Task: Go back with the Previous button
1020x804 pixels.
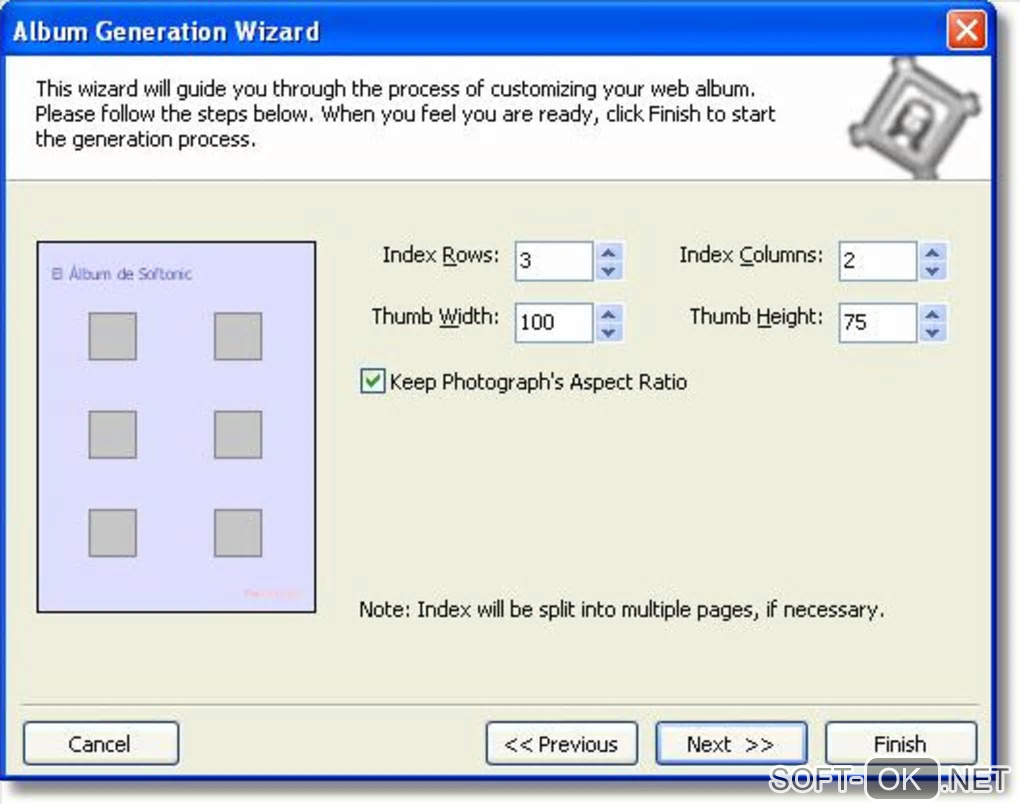Action: (561, 743)
